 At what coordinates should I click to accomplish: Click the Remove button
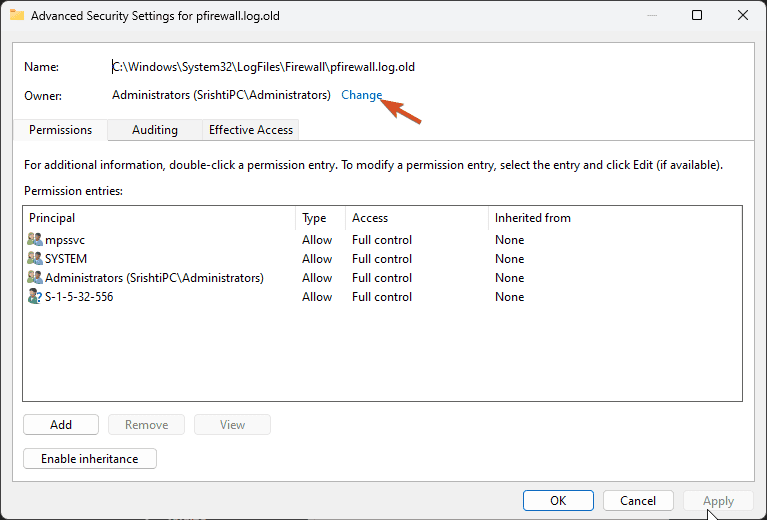[x=146, y=425]
